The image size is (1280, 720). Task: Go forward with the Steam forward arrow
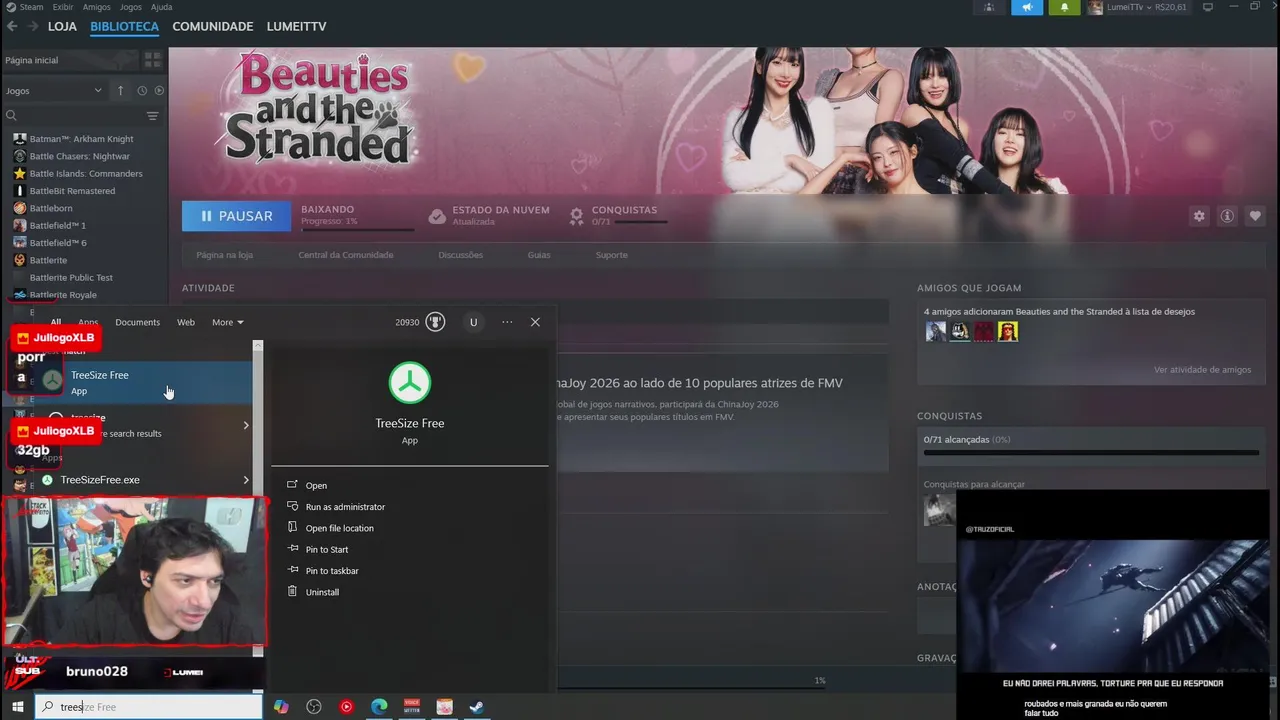(32, 26)
